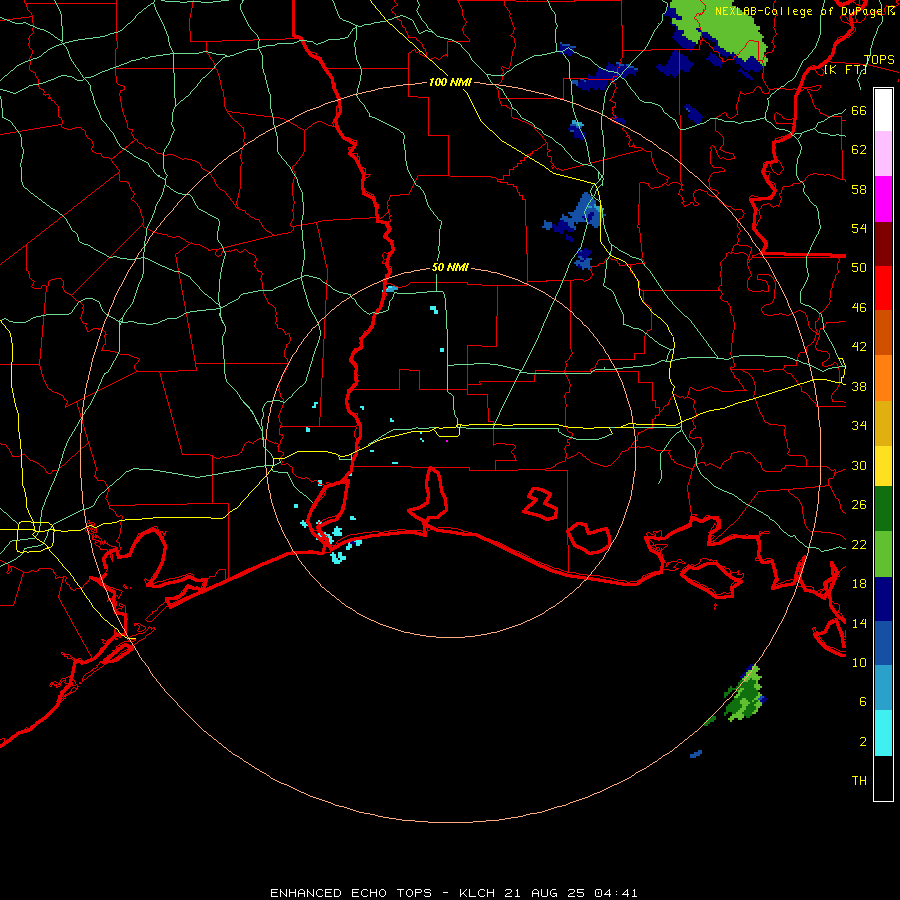
Task: Click the 100 NMI range ring label
Action: 450,82
